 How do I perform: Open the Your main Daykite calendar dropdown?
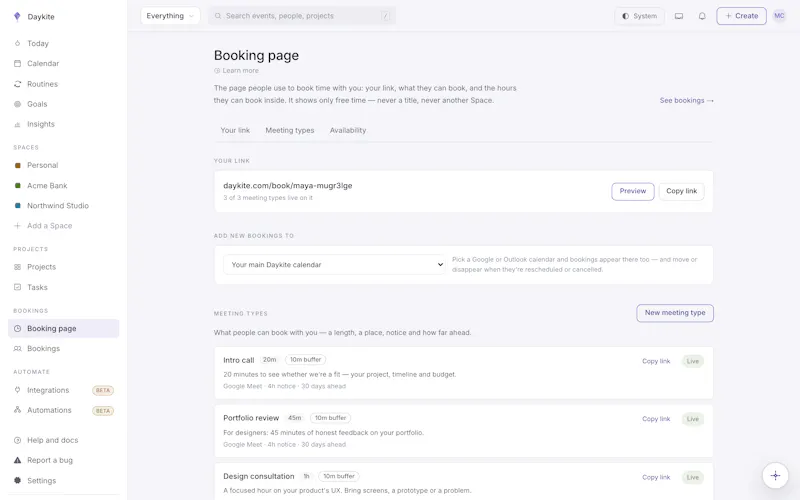coord(334,265)
